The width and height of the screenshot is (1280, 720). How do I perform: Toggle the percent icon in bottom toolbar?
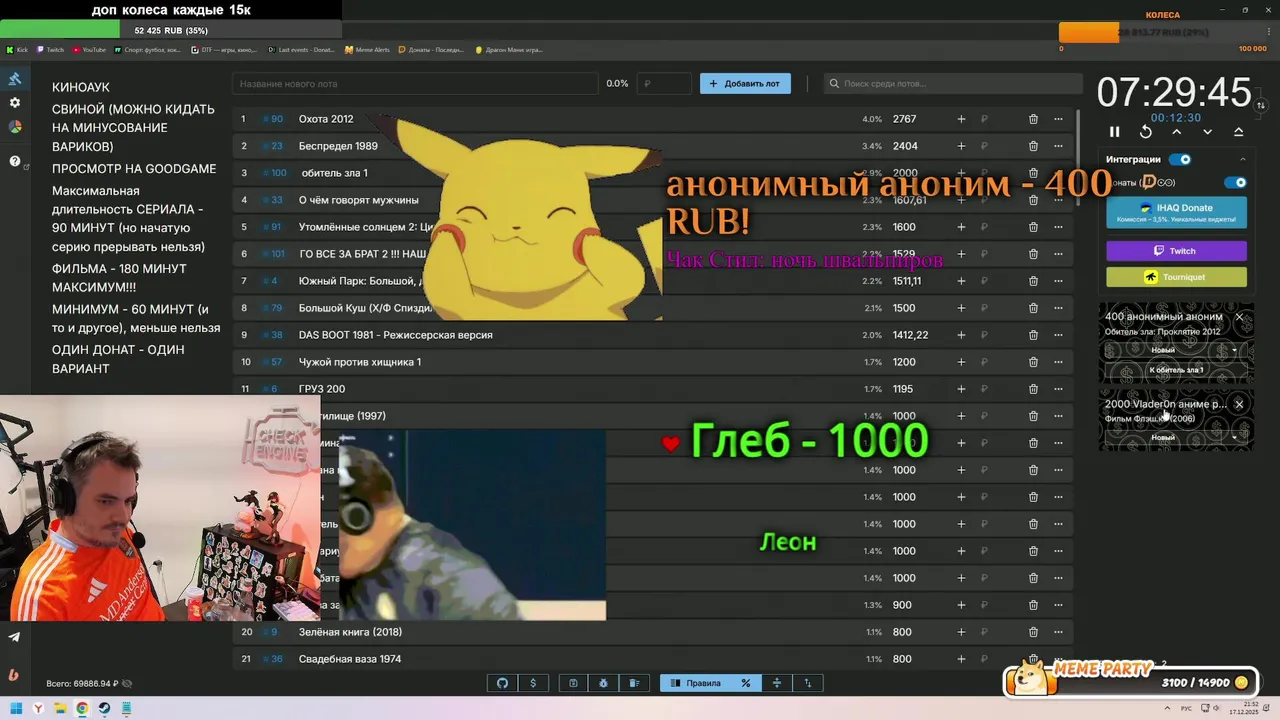pos(745,683)
